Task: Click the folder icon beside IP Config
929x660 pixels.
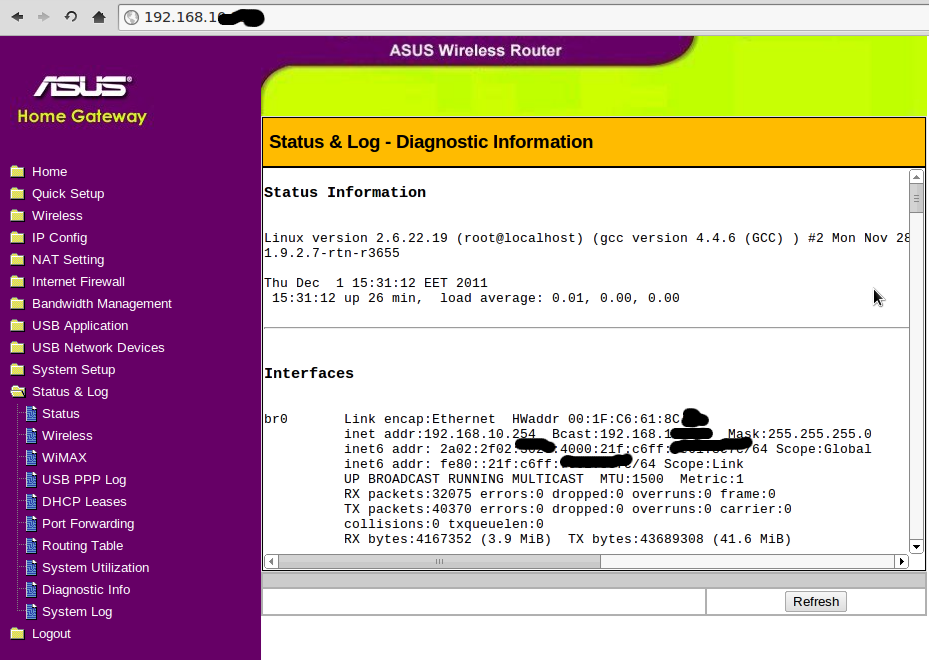Action: (x=18, y=238)
